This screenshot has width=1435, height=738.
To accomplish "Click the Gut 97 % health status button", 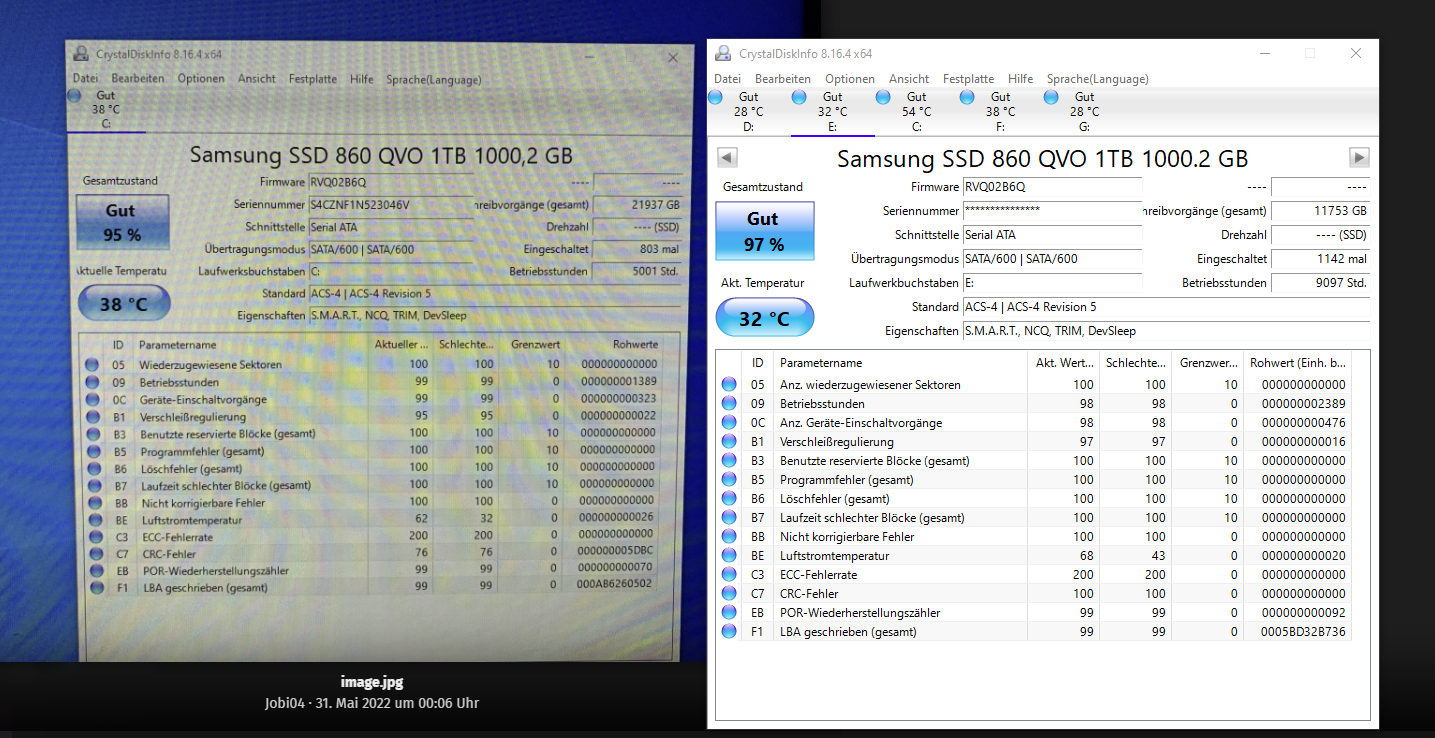I will (x=765, y=231).
